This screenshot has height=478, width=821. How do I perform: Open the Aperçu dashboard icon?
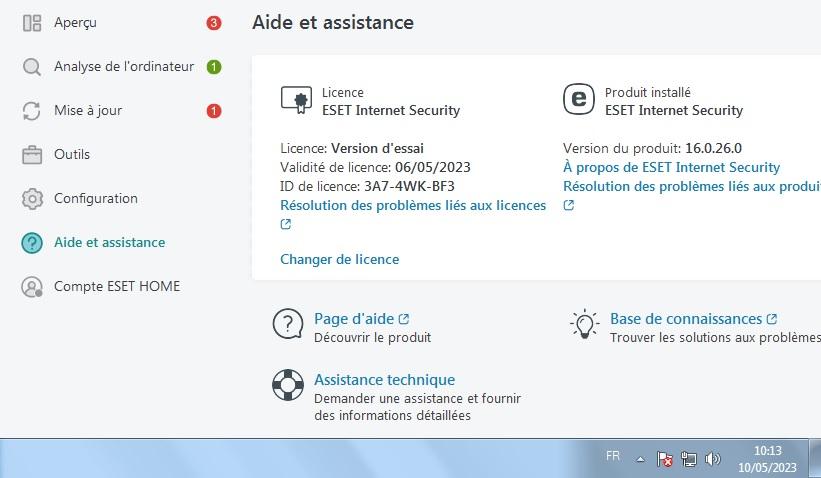[32, 23]
